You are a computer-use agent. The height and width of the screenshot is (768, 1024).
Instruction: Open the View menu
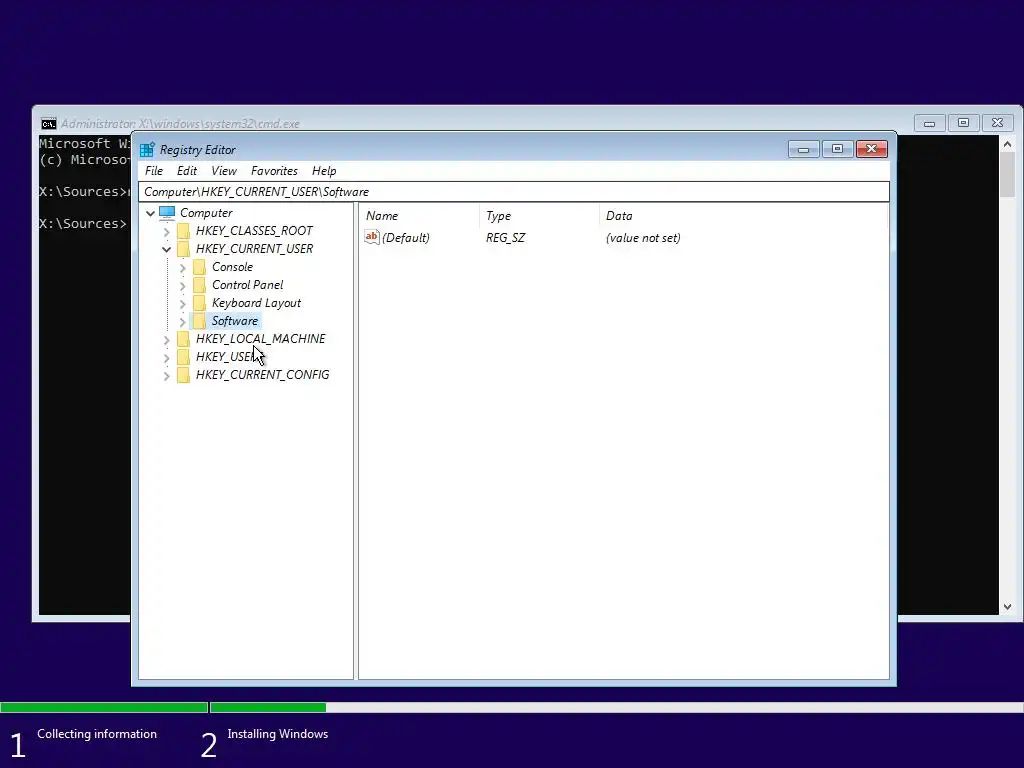[224, 170]
